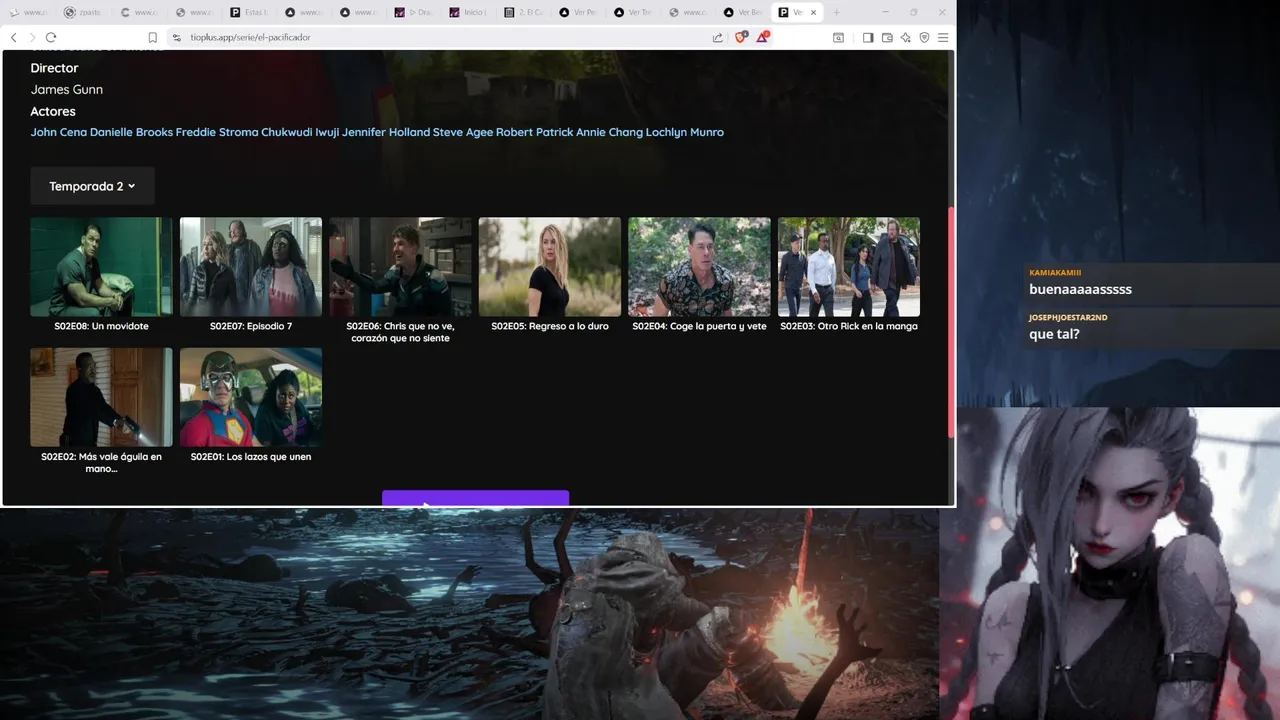Open the Jennifer Holland actor link
This screenshot has height=720, width=1280.
tap(386, 132)
